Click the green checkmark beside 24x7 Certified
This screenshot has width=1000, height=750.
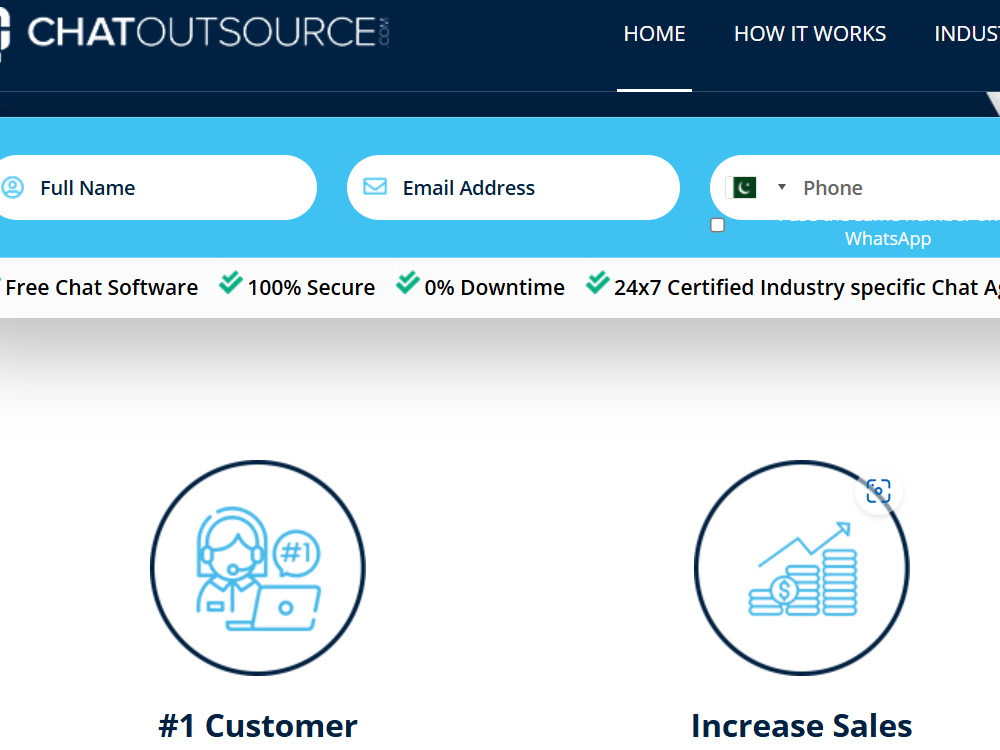[598, 283]
